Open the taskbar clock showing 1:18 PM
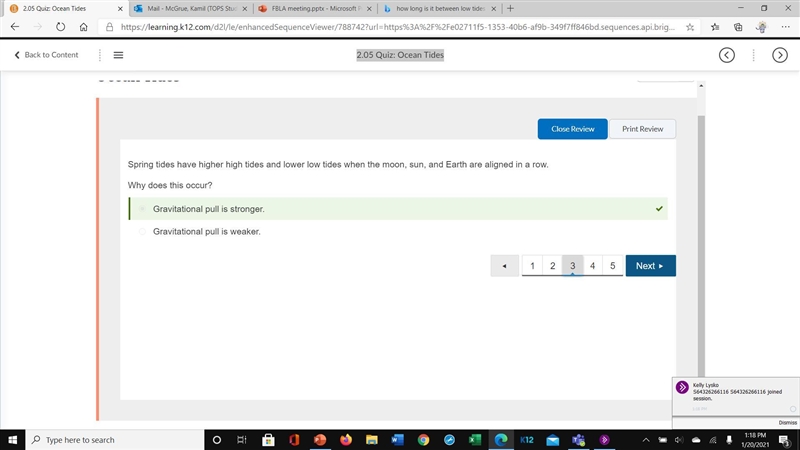800x450 pixels. 755,440
